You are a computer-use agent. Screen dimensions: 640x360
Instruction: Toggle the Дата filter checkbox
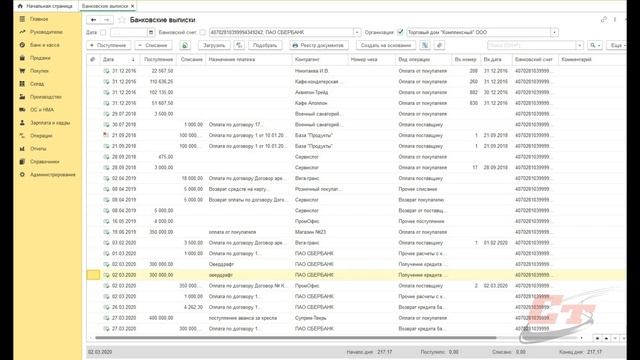103,32
